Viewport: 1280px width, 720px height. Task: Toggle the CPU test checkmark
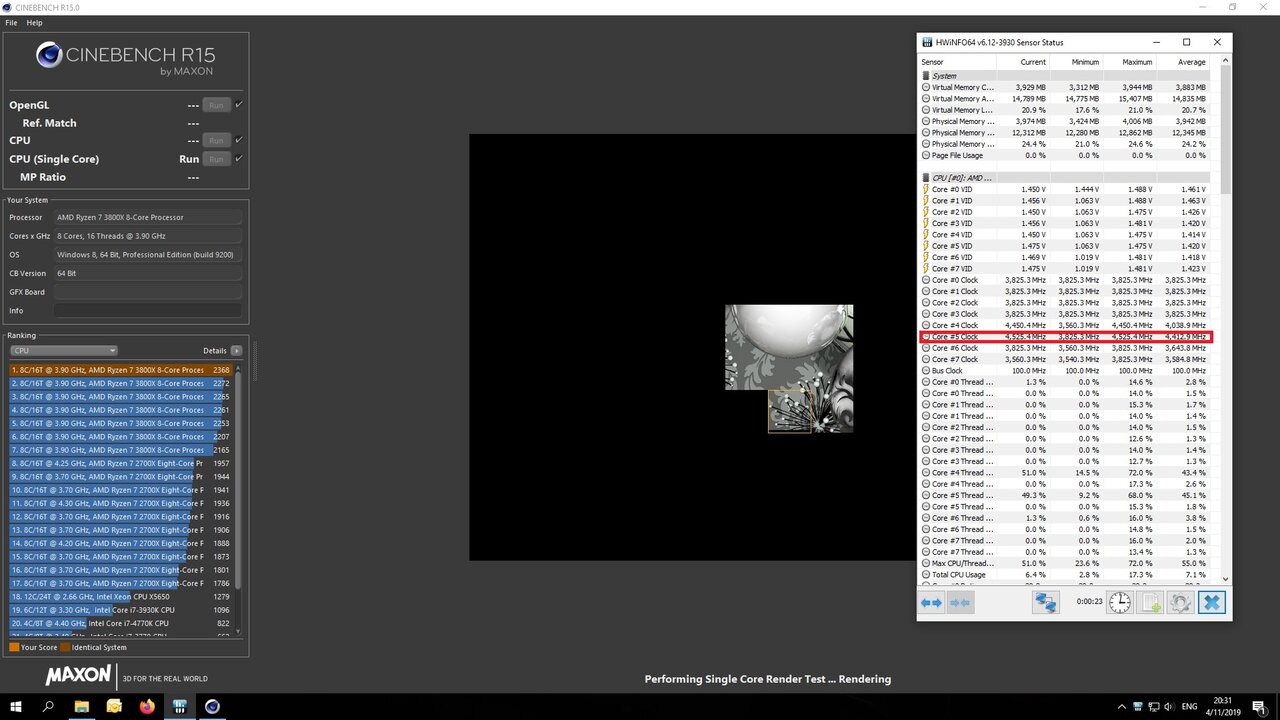coord(239,140)
